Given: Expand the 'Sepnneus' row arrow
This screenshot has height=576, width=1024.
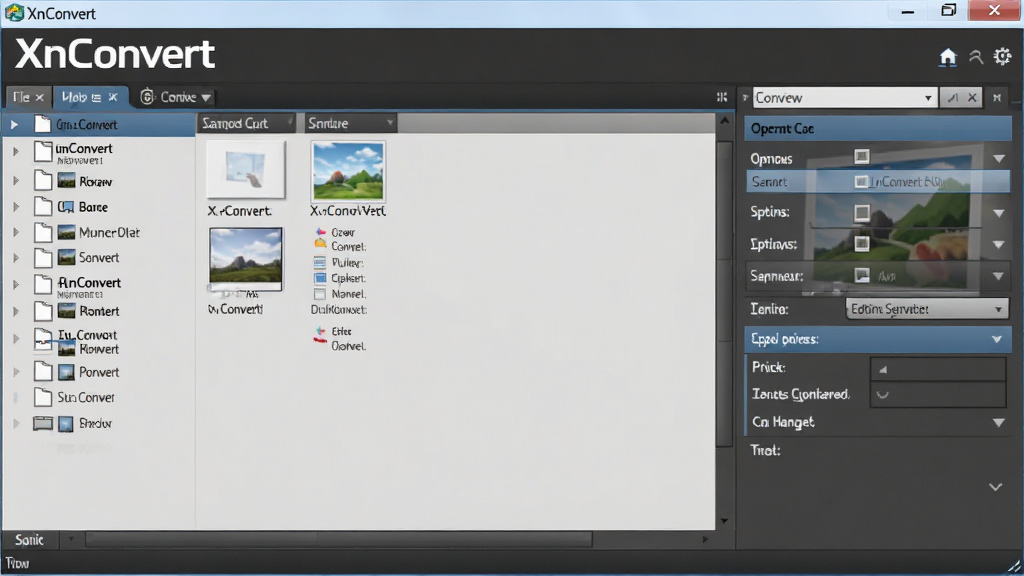Looking at the screenshot, I should pos(999,276).
